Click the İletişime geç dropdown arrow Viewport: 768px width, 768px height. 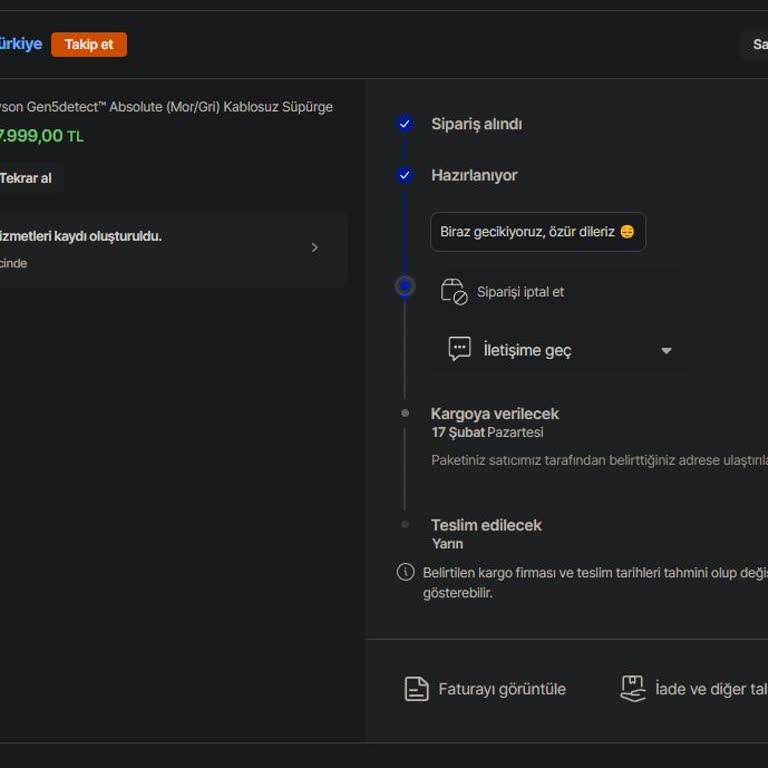click(x=666, y=351)
